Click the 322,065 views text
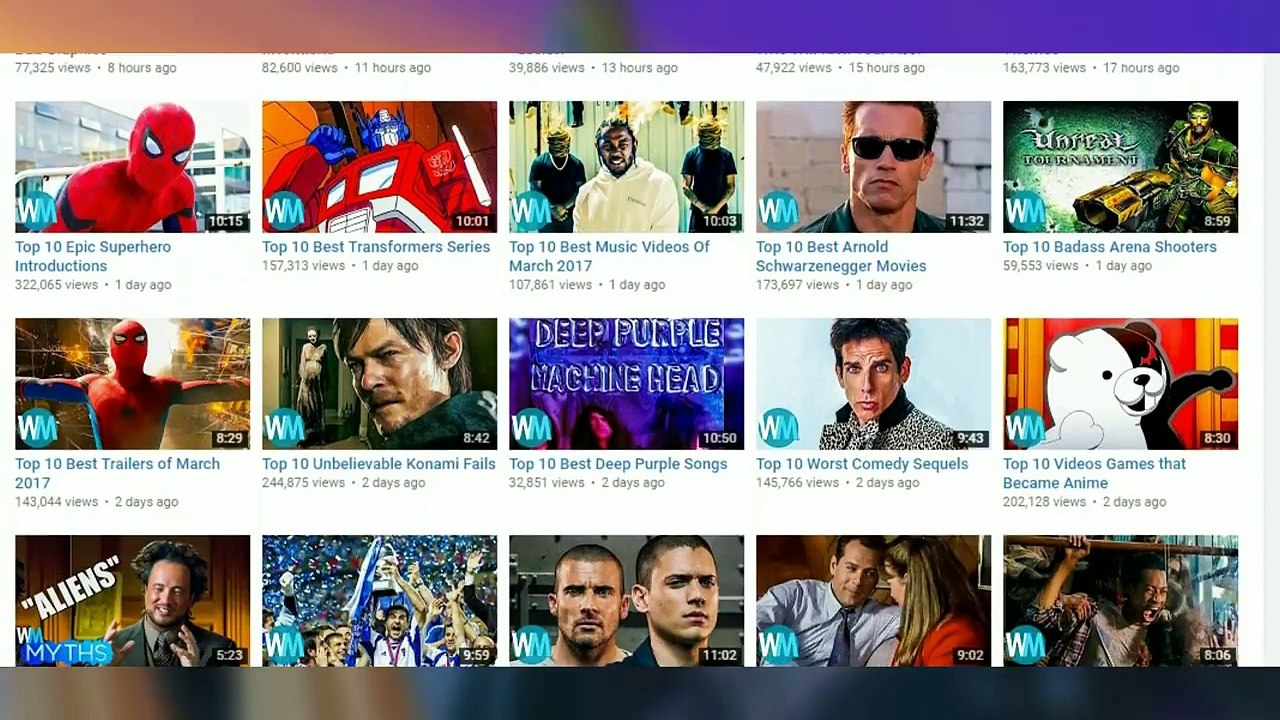This screenshot has width=1280, height=720. tap(56, 285)
